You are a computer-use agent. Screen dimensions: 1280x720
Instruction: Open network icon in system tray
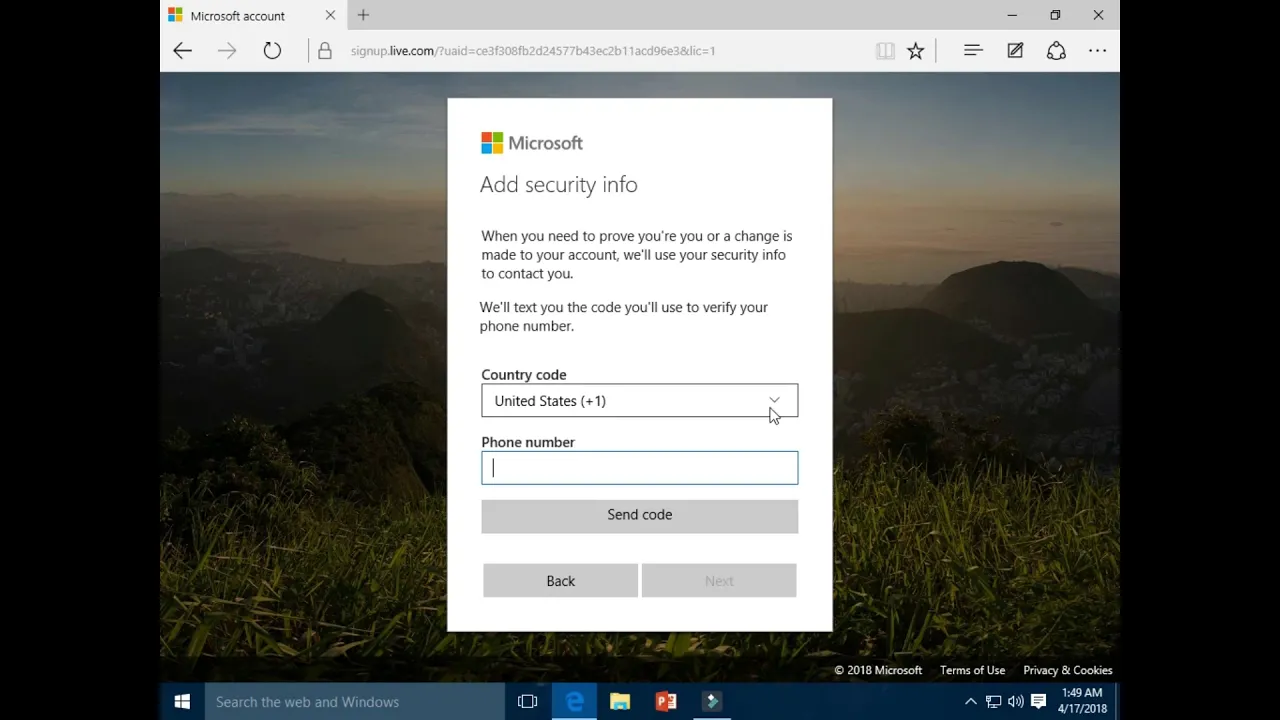tap(993, 702)
